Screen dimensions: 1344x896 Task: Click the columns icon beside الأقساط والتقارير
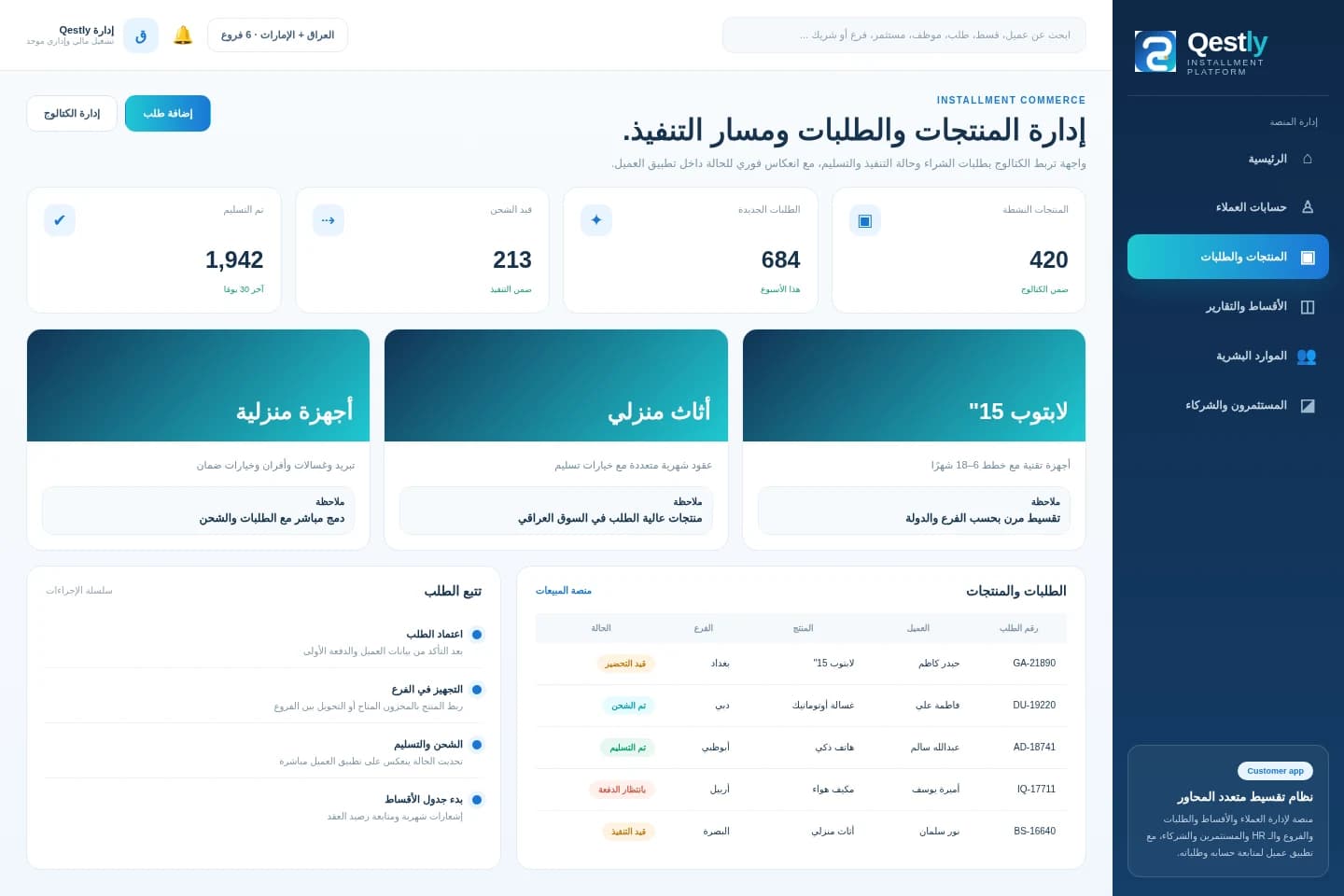click(x=1307, y=306)
